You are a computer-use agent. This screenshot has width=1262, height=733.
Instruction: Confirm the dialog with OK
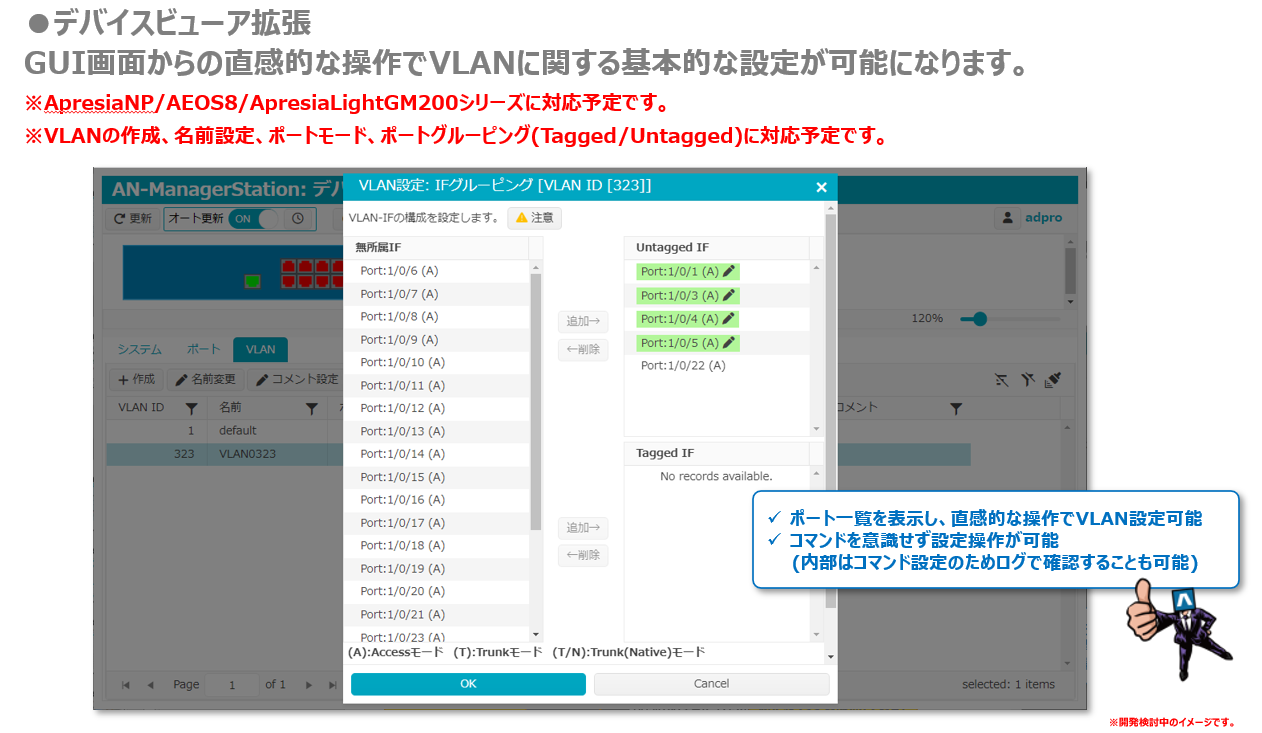[468, 684]
